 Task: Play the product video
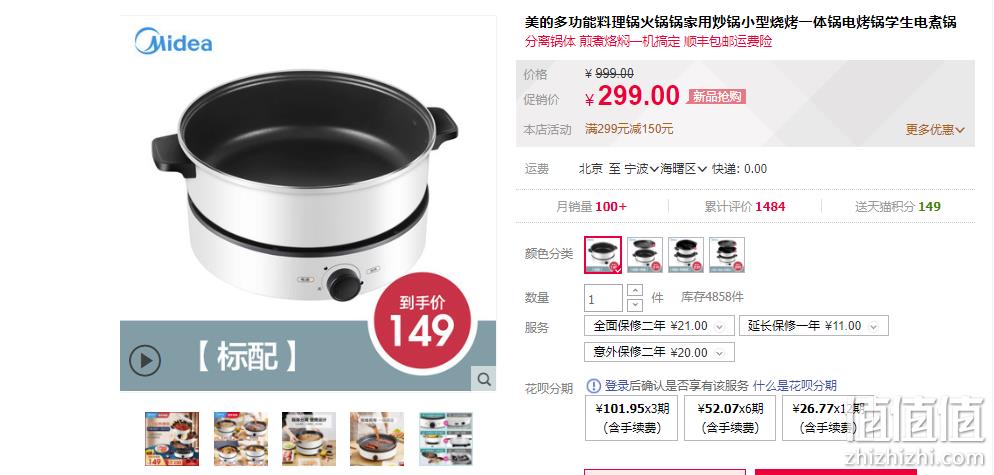tap(145, 360)
